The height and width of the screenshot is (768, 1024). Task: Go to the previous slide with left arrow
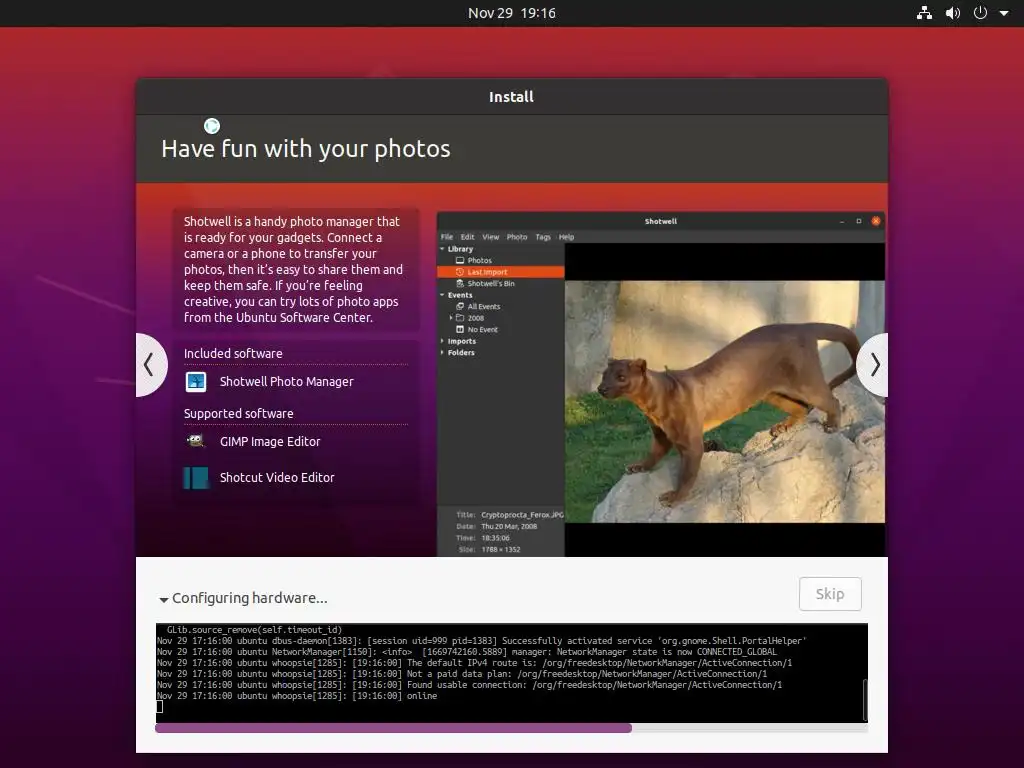click(x=150, y=365)
